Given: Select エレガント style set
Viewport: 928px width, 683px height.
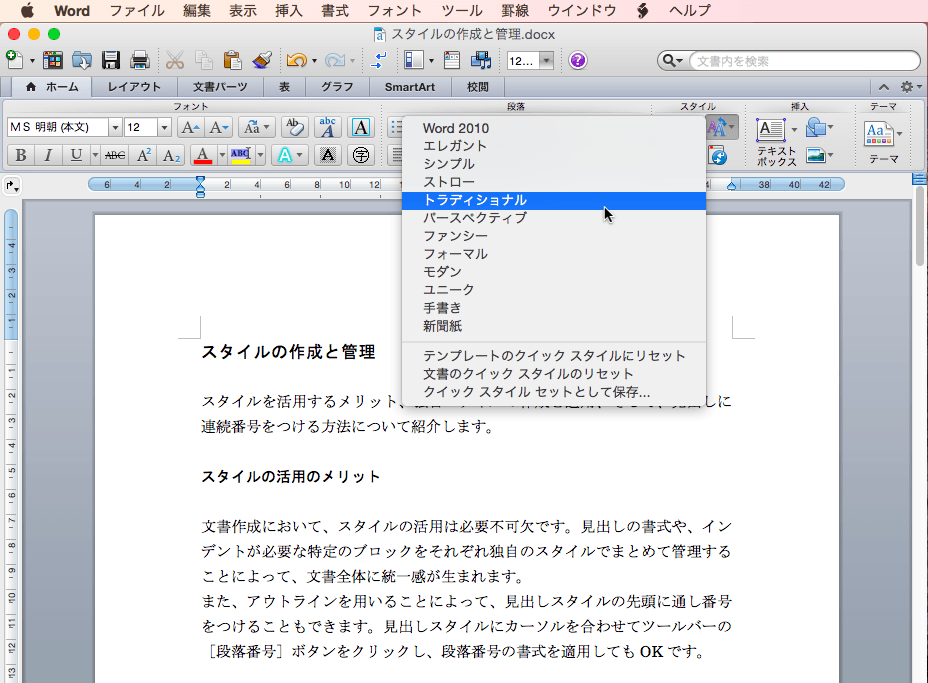Looking at the screenshot, I should [x=553, y=146].
